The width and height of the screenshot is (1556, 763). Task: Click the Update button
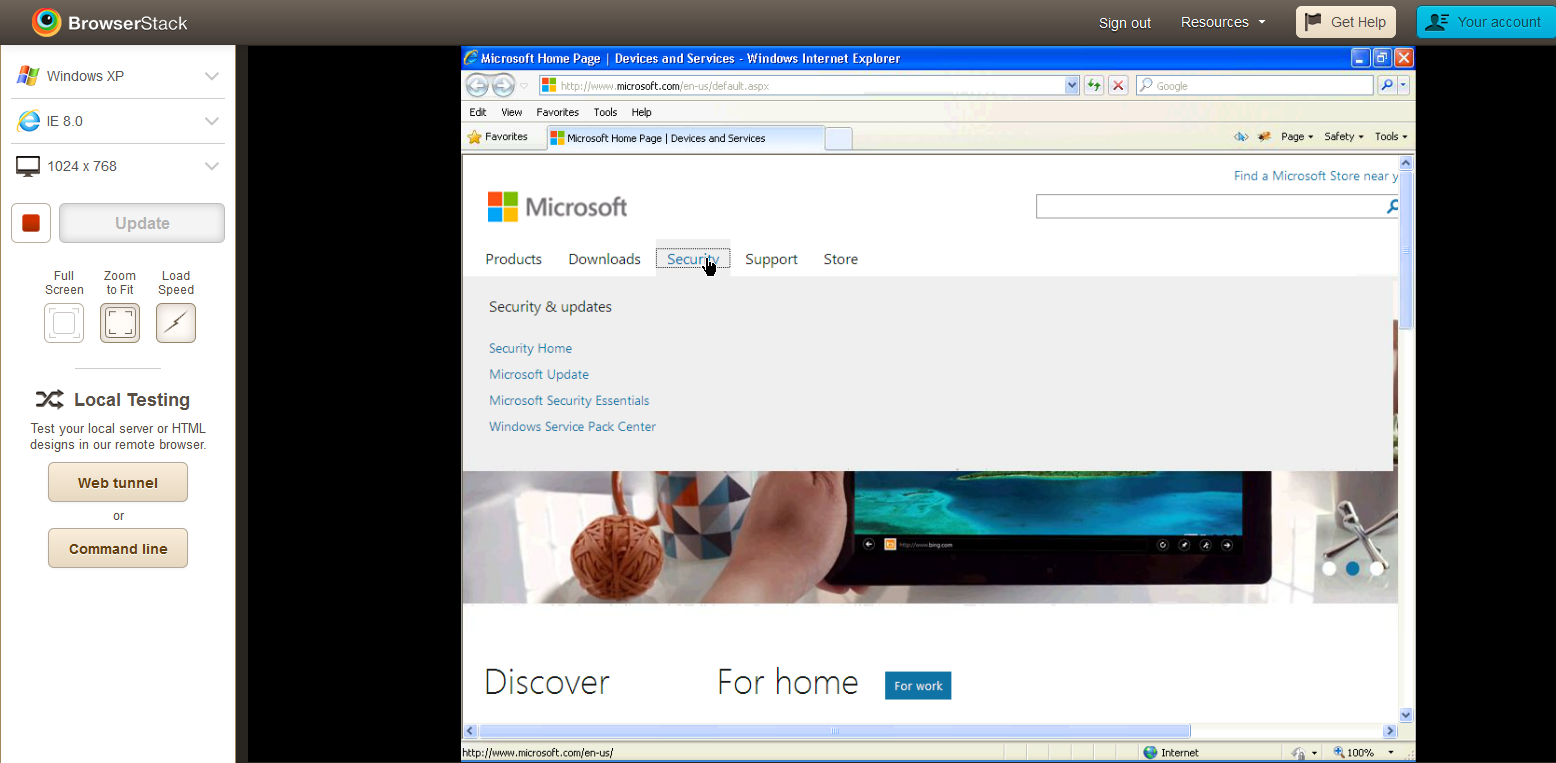[142, 223]
